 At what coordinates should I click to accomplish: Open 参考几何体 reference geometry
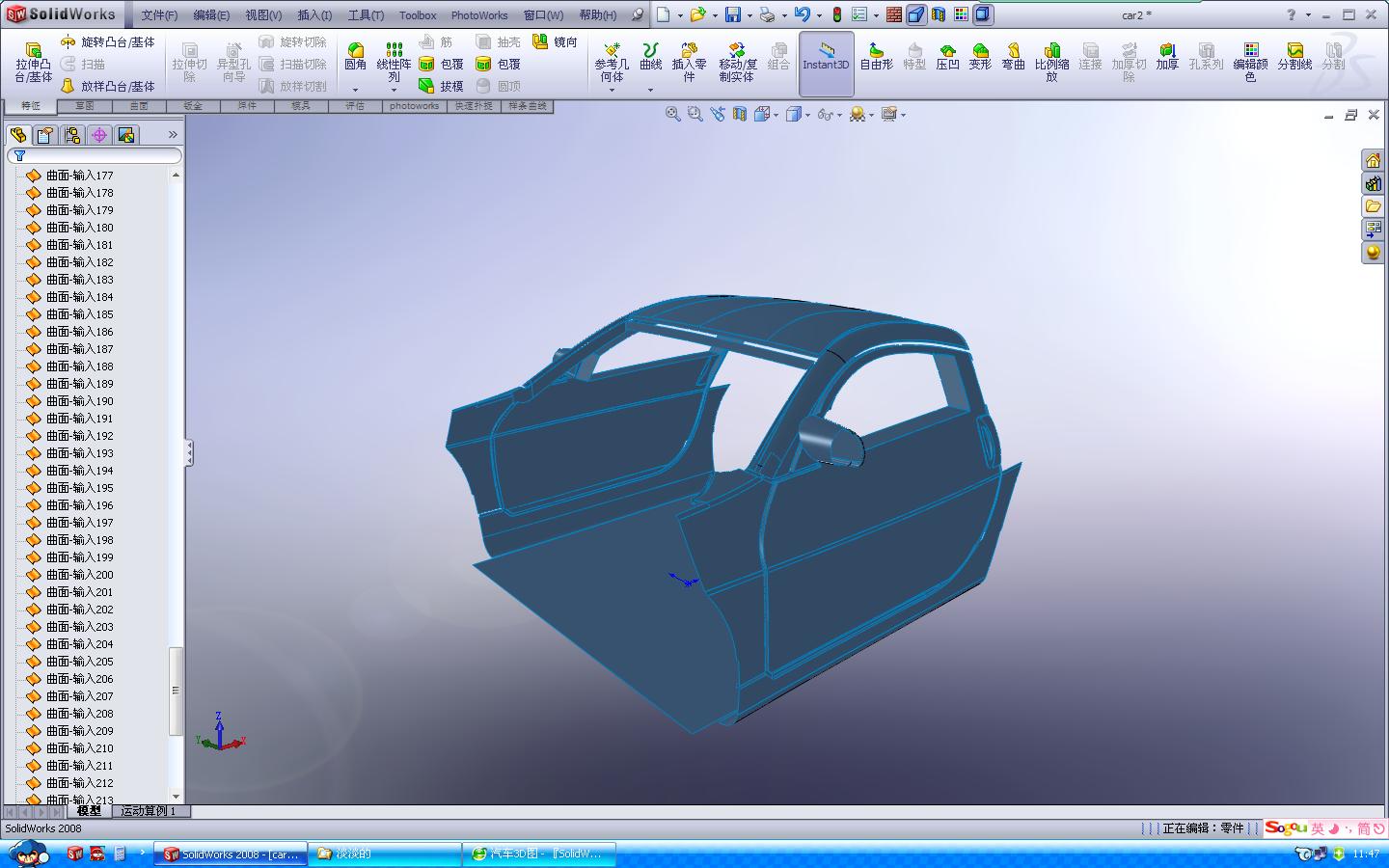coord(612,62)
